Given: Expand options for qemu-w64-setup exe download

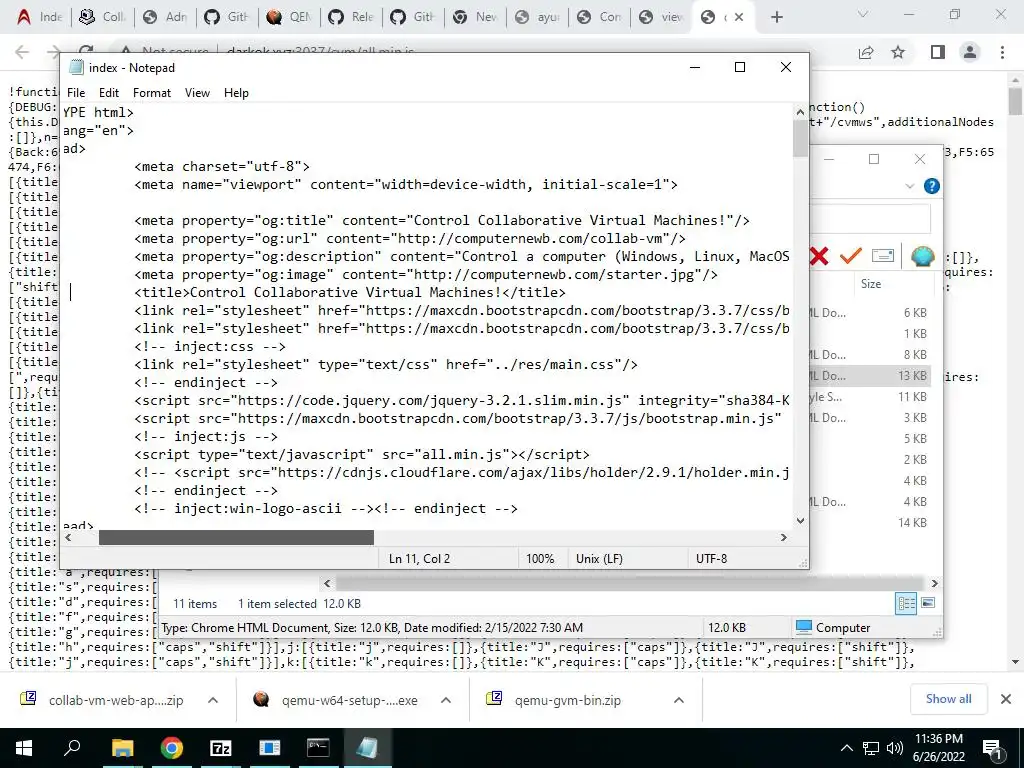Looking at the screenshot, I should point(446,700).
